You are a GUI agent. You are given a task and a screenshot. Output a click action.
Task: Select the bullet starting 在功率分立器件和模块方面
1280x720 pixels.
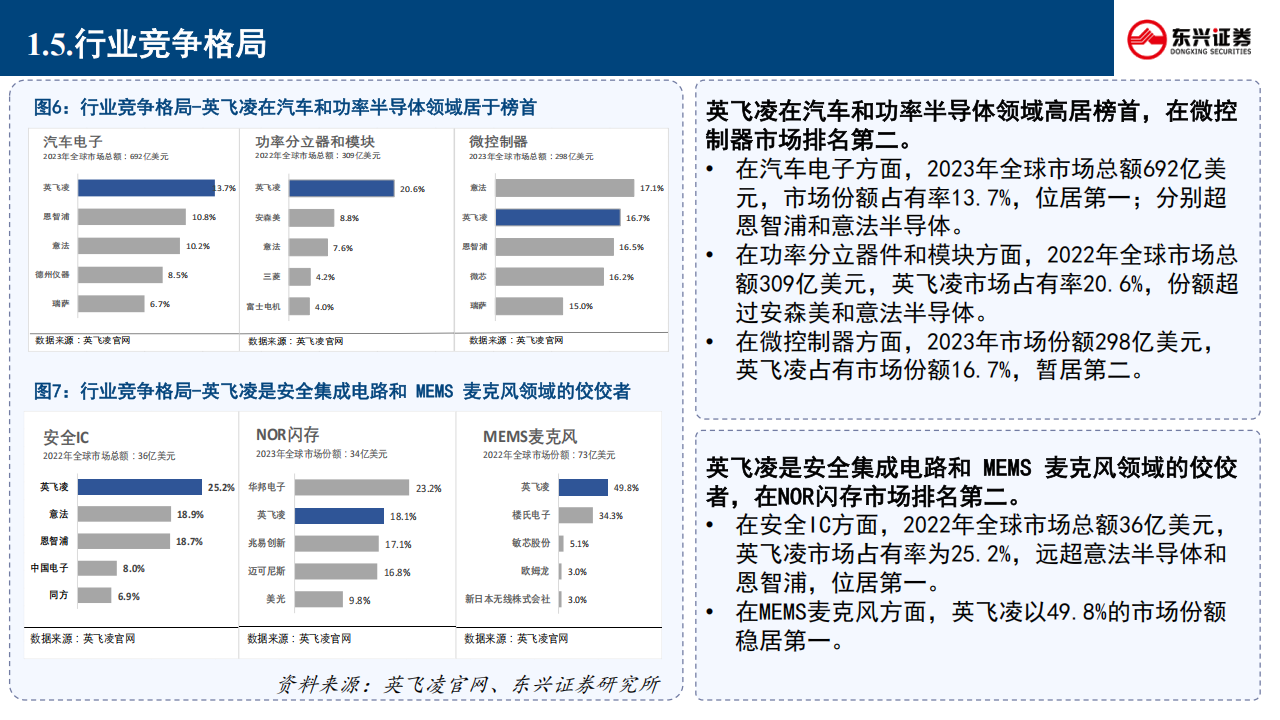pos(987,285)
